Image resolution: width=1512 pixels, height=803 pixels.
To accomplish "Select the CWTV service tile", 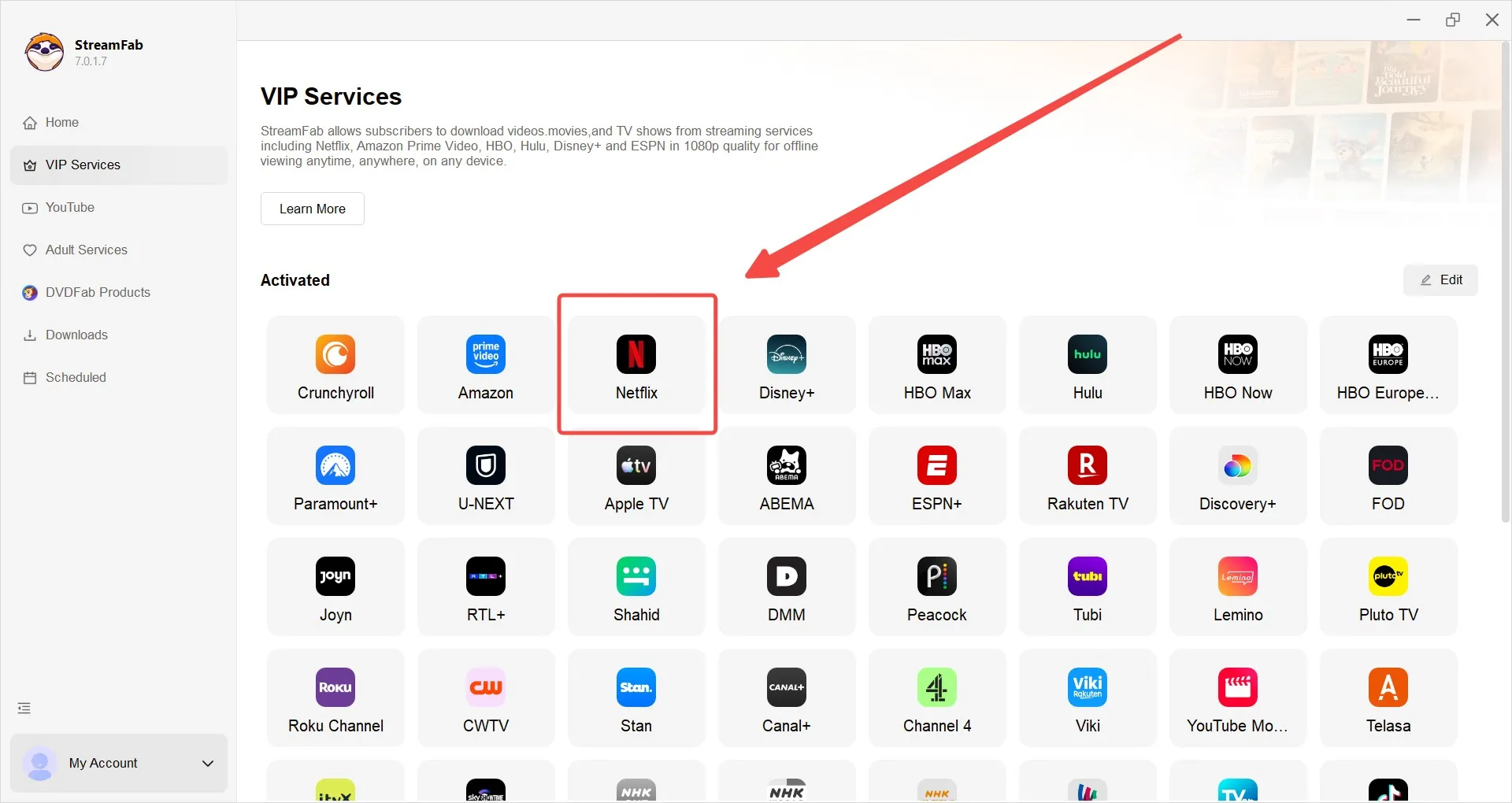I will coord(486,698).
